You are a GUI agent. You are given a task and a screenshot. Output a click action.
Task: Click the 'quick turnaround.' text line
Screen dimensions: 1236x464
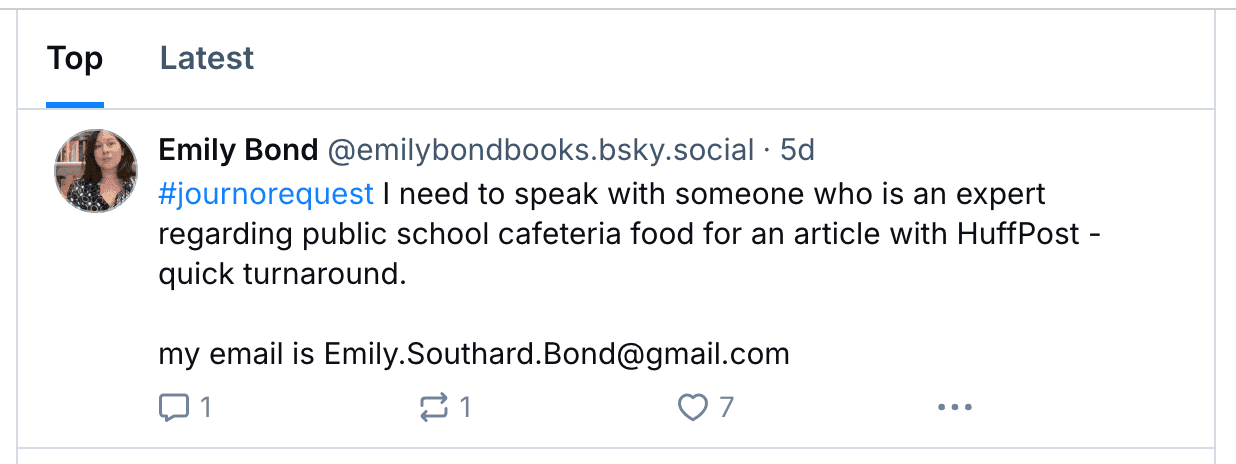point(282,275)
